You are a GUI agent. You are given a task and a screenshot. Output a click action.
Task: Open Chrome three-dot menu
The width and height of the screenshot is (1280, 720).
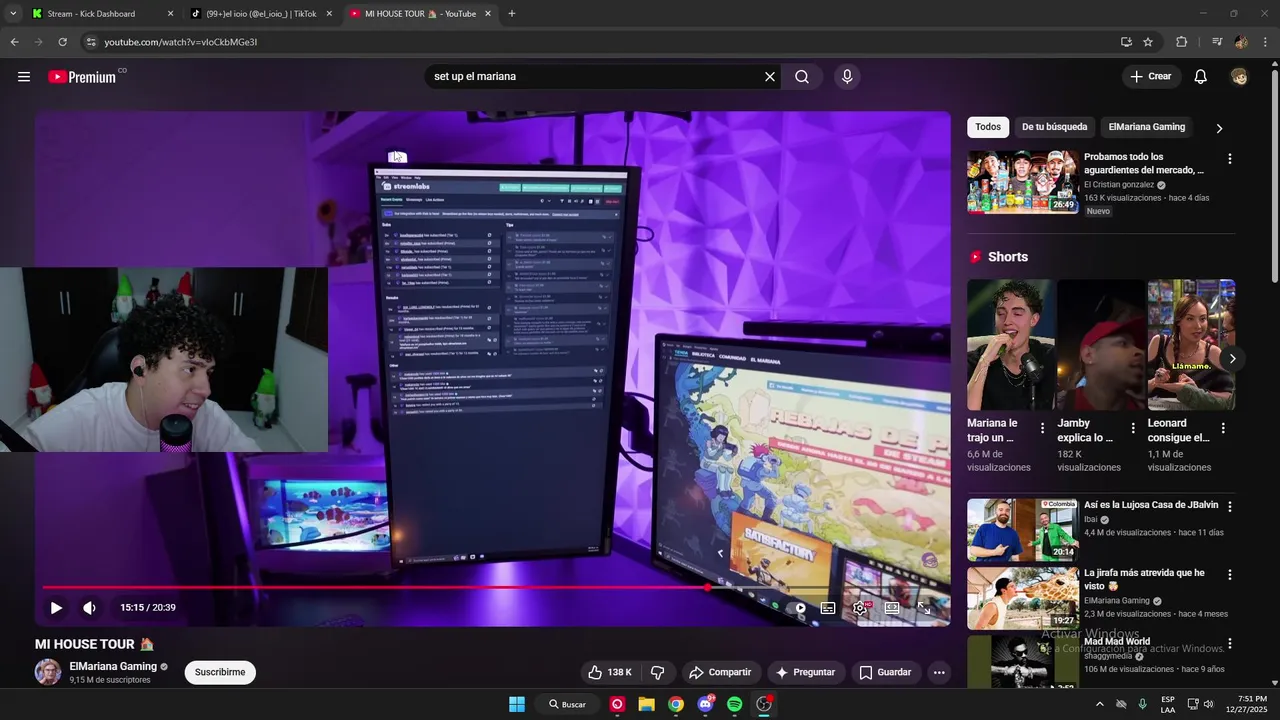(x=1266, y=42)
